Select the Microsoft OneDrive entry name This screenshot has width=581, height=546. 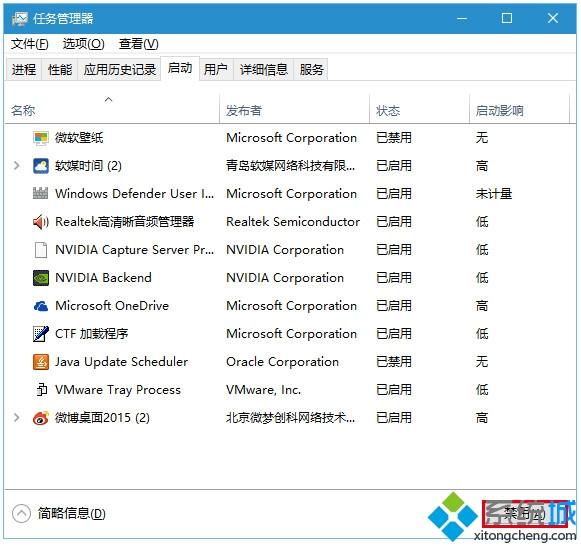[112, 306]
